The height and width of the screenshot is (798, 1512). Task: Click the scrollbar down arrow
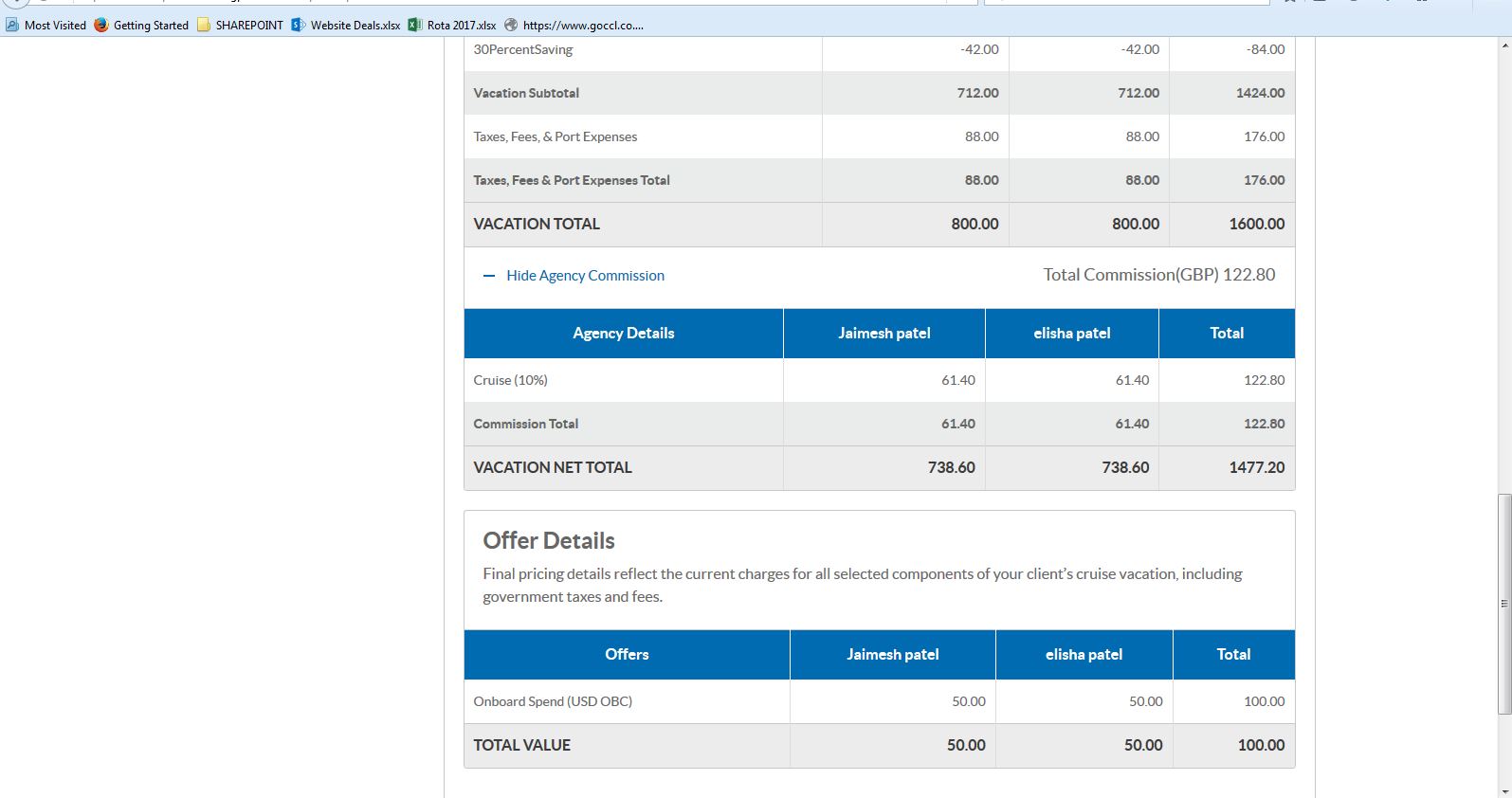[1503, 790]
